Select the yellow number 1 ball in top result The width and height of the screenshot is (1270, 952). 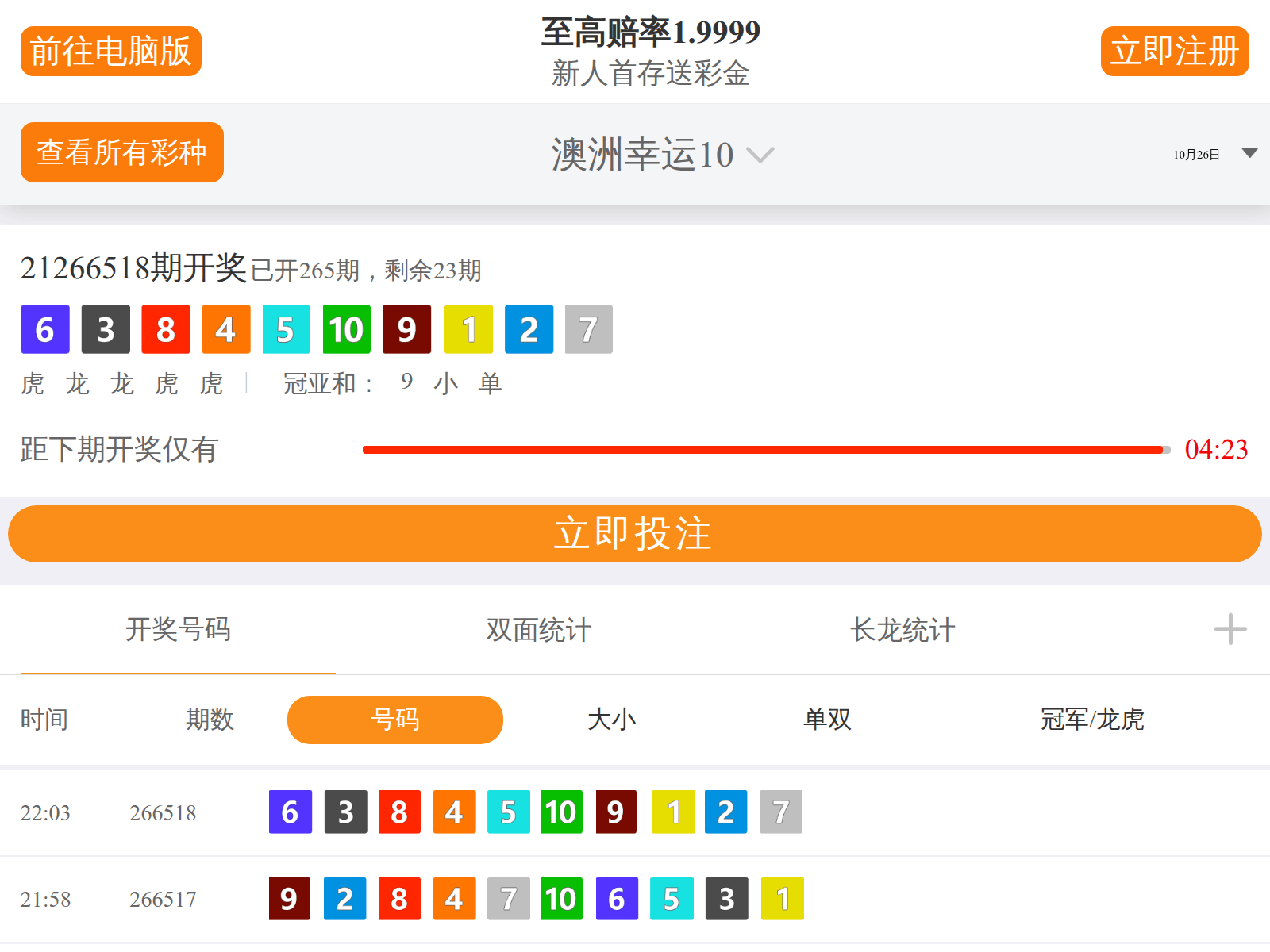point(468,329)
